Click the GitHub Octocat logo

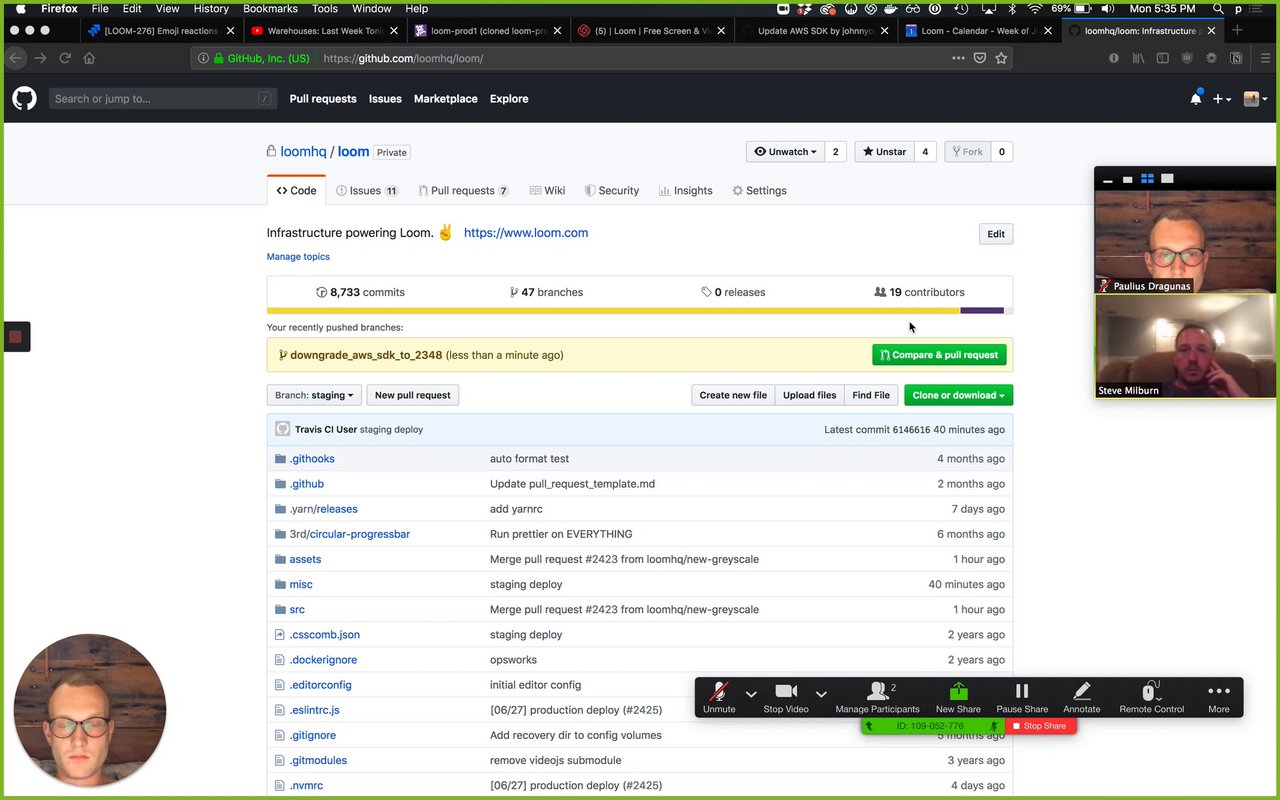click(x=24, y=98)
